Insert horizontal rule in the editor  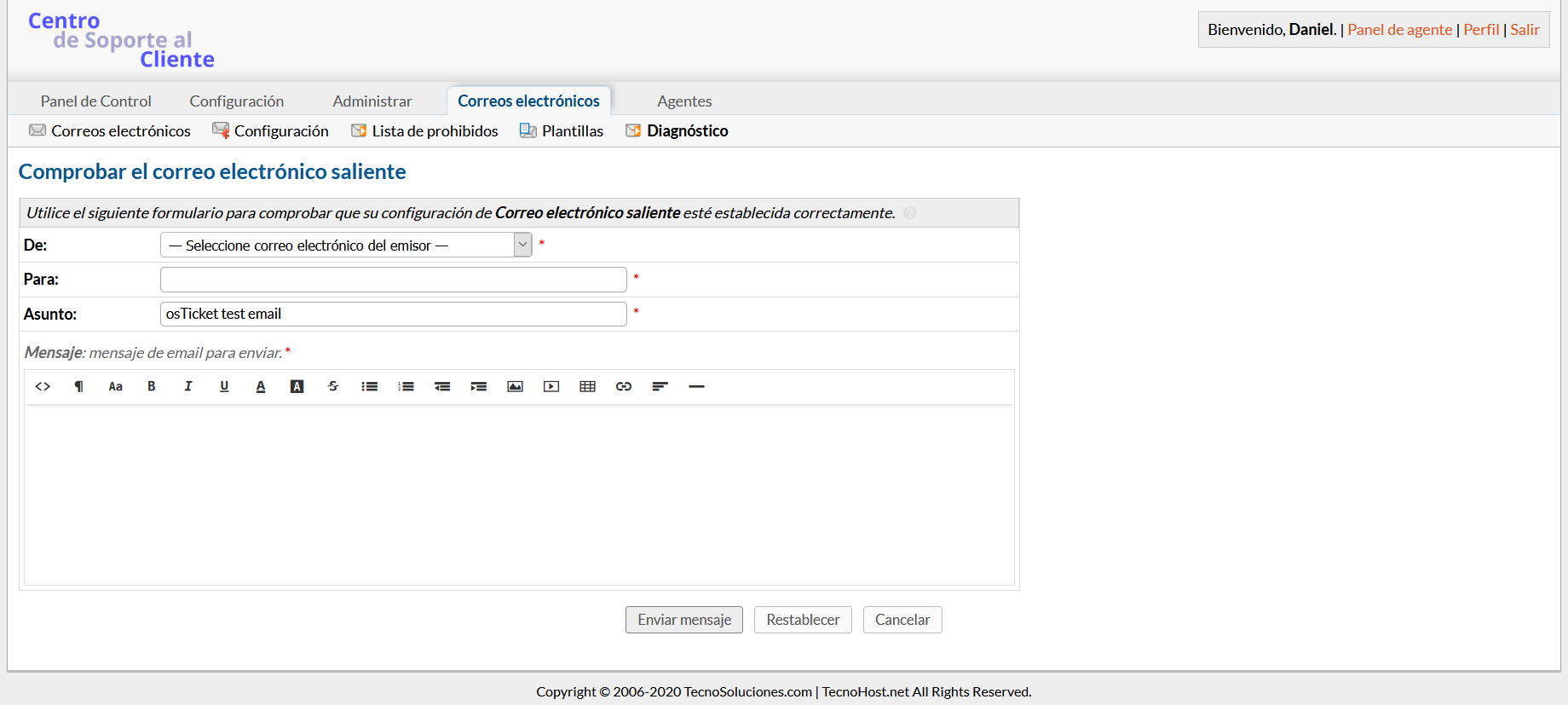point(696,386)
